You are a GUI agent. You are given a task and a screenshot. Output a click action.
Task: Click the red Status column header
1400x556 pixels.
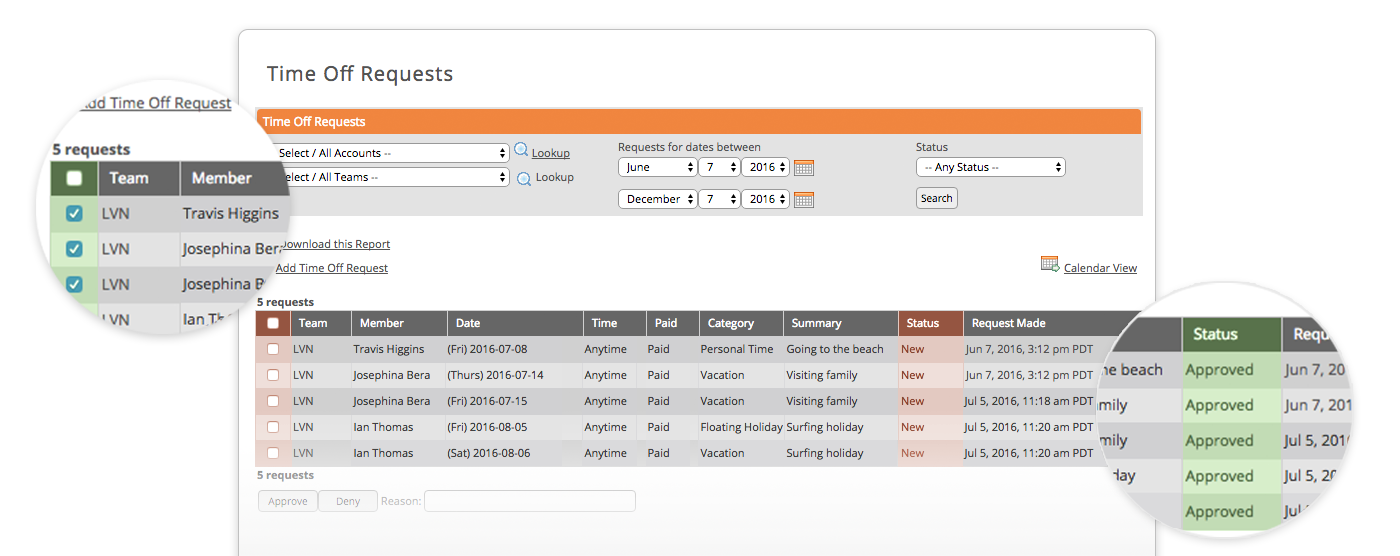(x=931, y=323)
